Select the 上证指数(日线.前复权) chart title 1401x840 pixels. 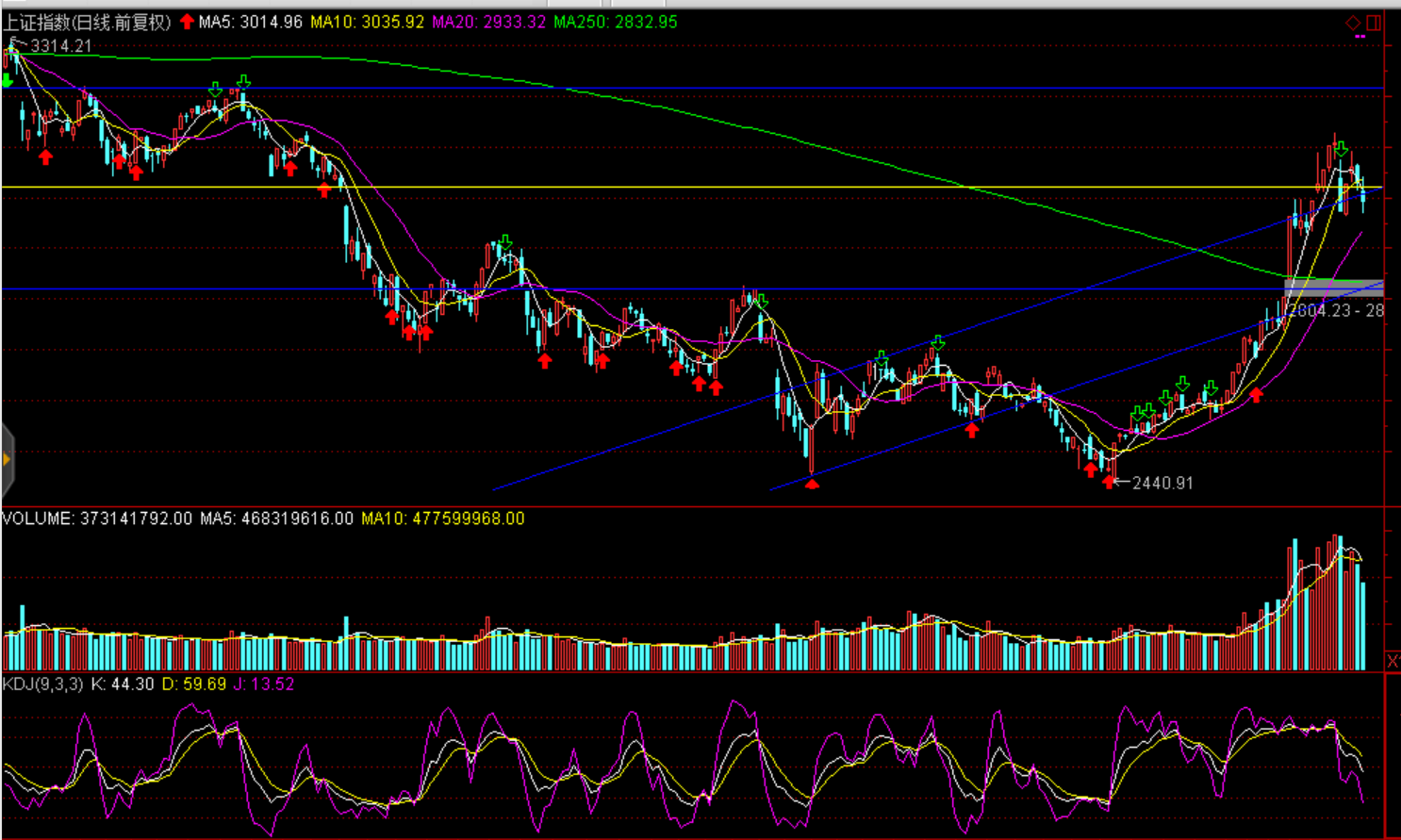pos(88,22)
